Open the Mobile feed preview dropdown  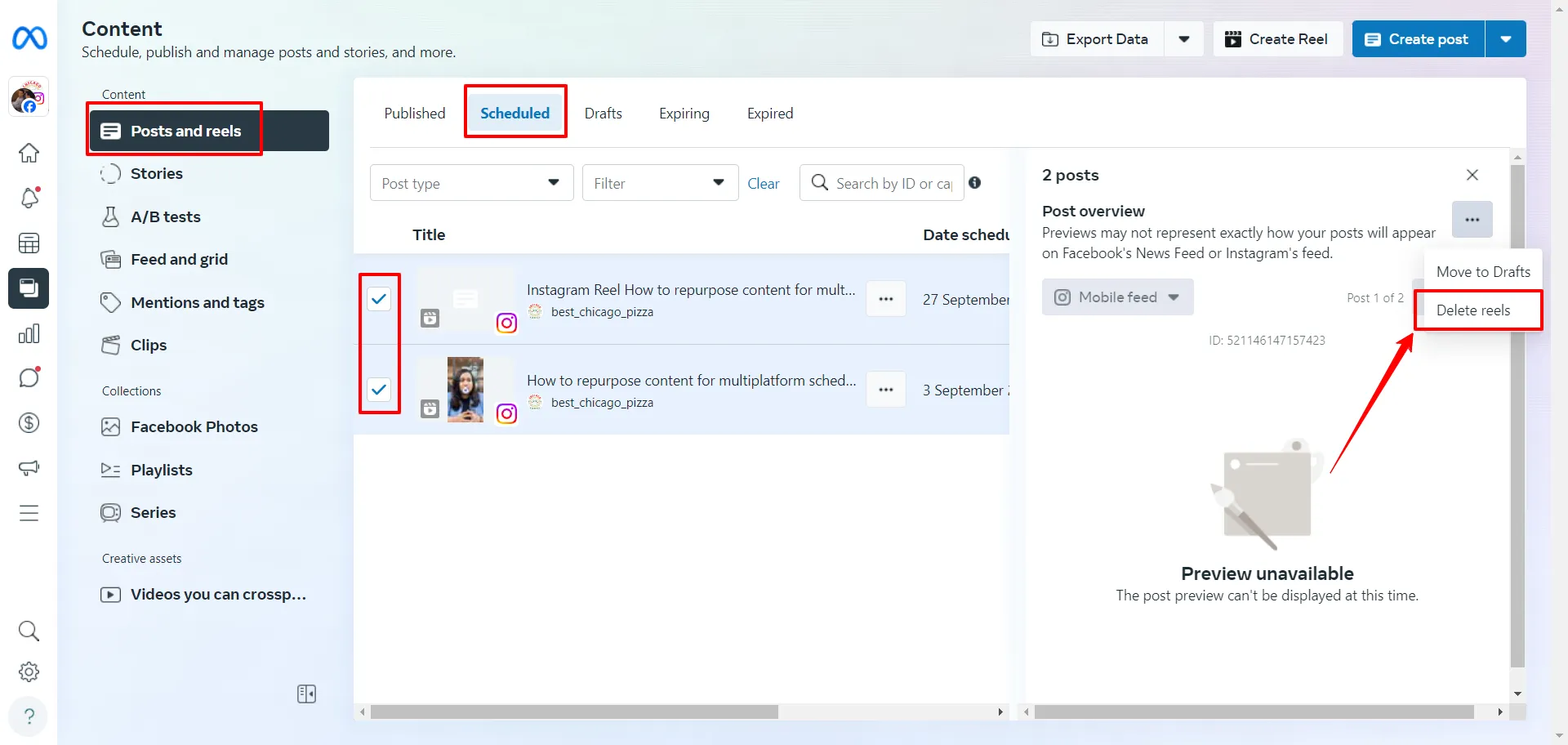coord(1117,297)
